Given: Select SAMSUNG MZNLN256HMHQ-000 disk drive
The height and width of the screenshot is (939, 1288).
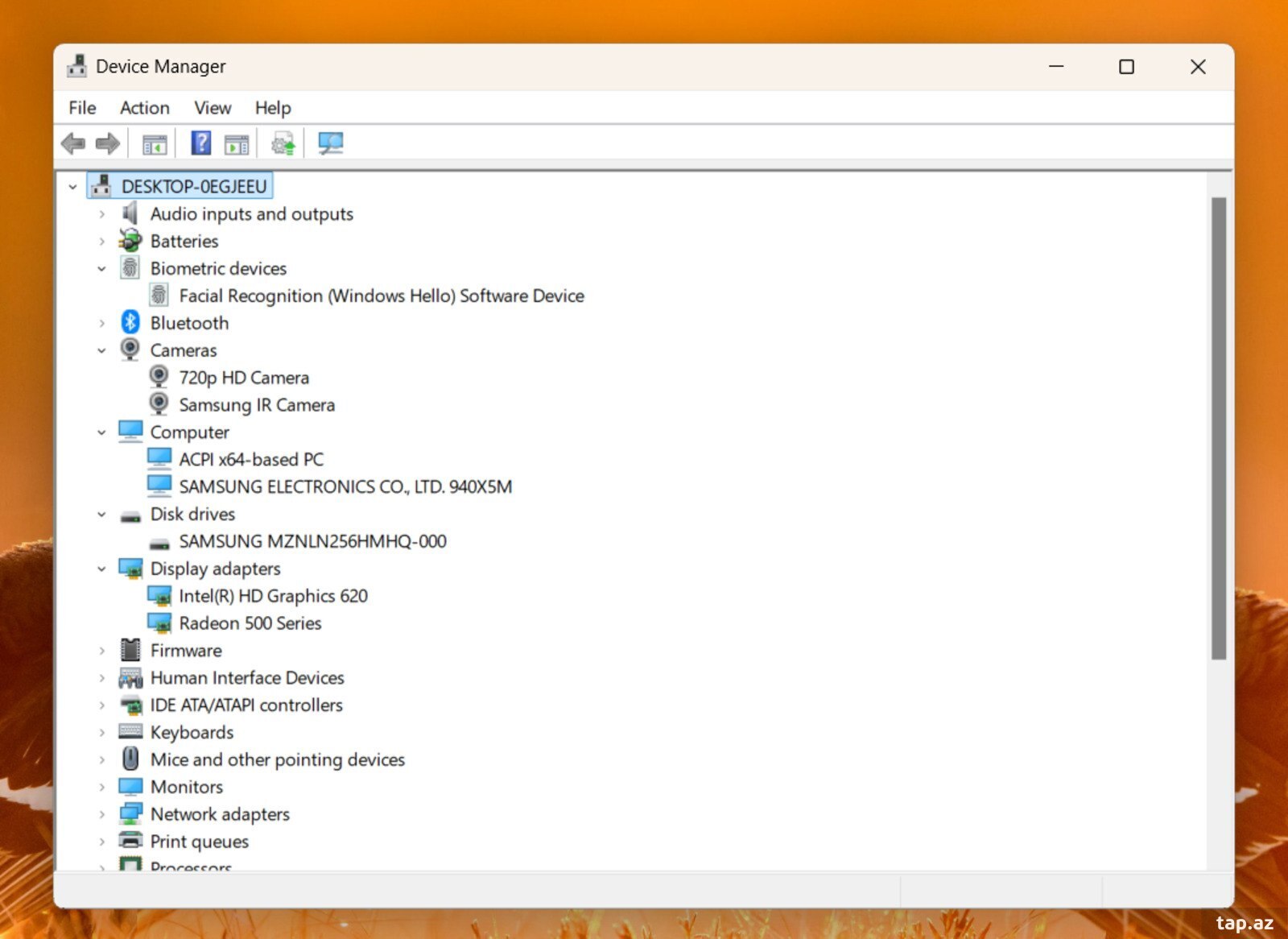Looking at the screenshot, I should tap(312, 541).
